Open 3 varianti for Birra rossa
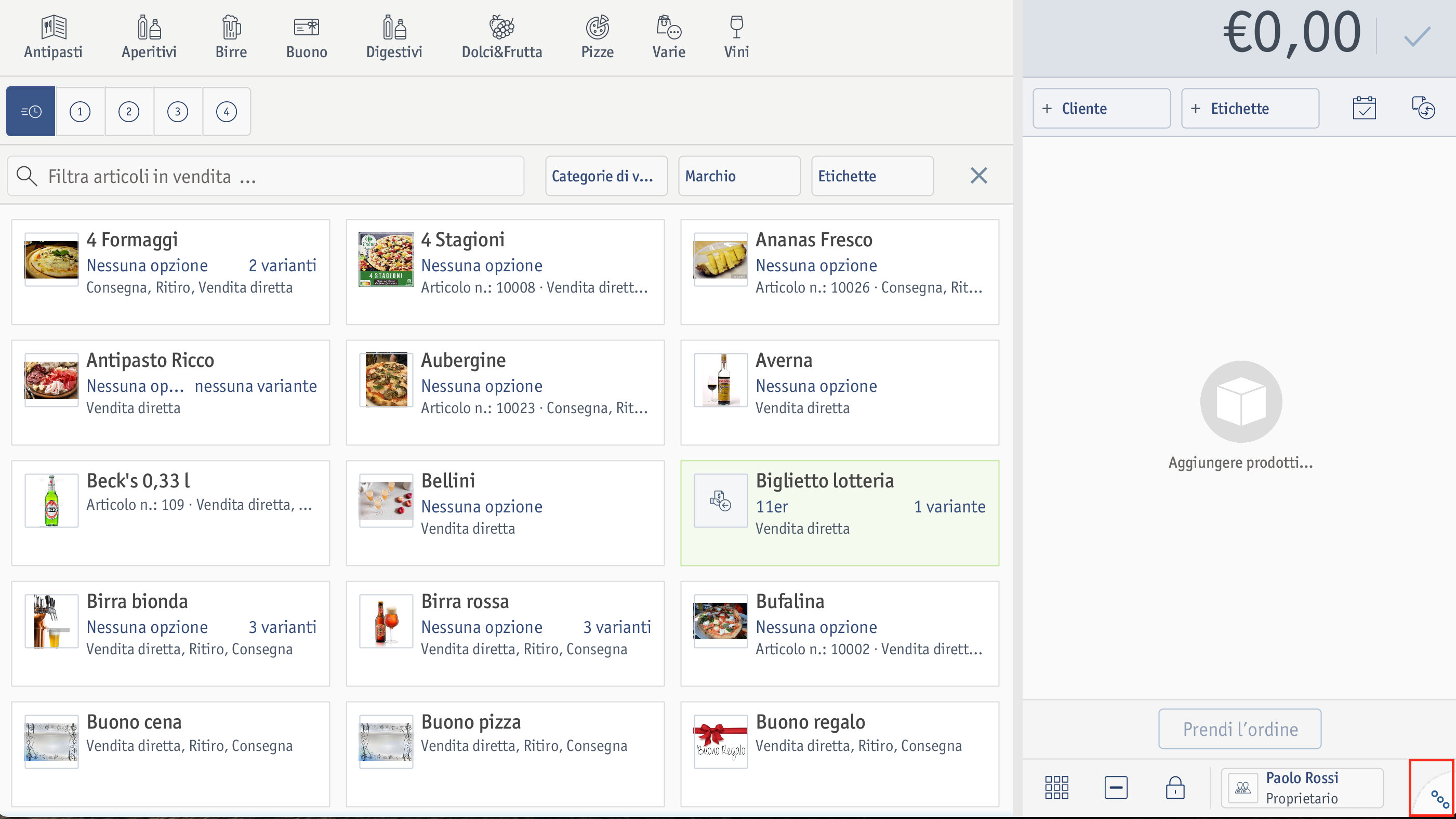Image resolution: width=1456 pixels, height=819 pixels. pos(617,627)
